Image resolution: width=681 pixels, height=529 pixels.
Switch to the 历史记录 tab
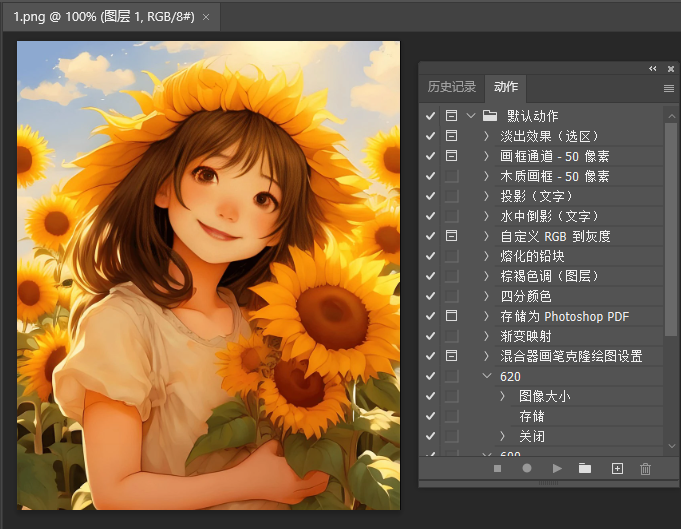tap(452, 87)
